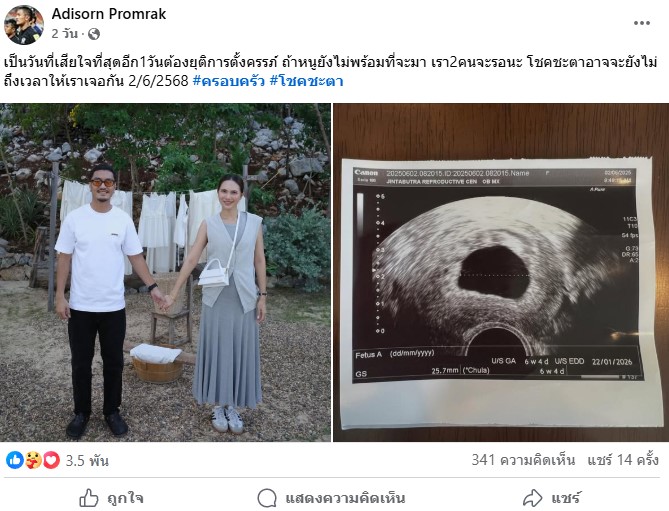
Task: View the ultrasound scan photo
Action: (x=501, y=272)
